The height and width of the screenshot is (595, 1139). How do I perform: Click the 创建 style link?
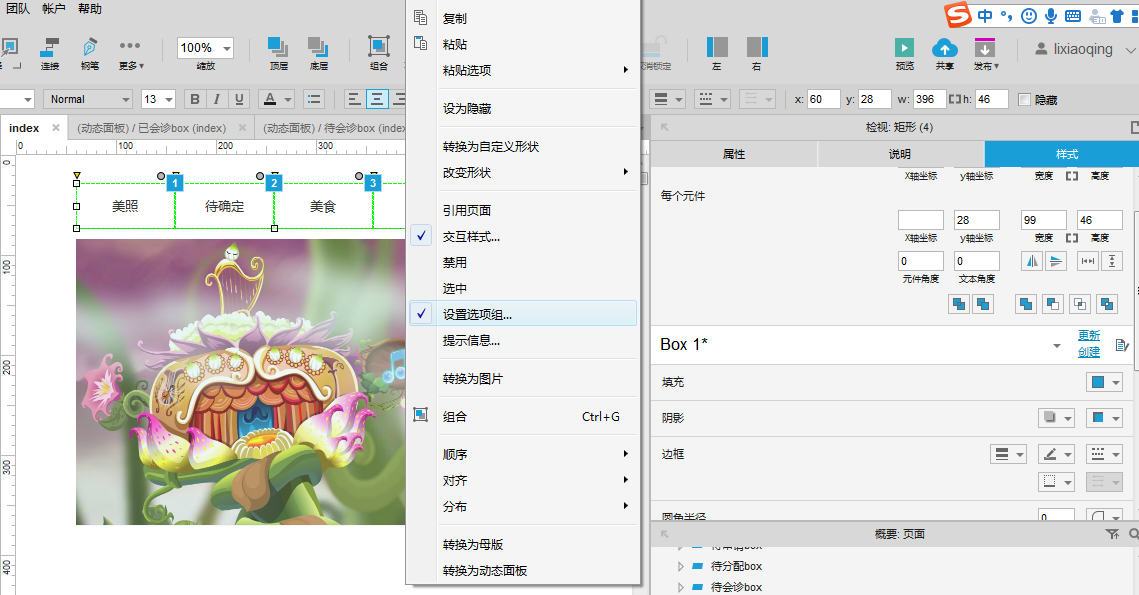tap(1089, 352)
